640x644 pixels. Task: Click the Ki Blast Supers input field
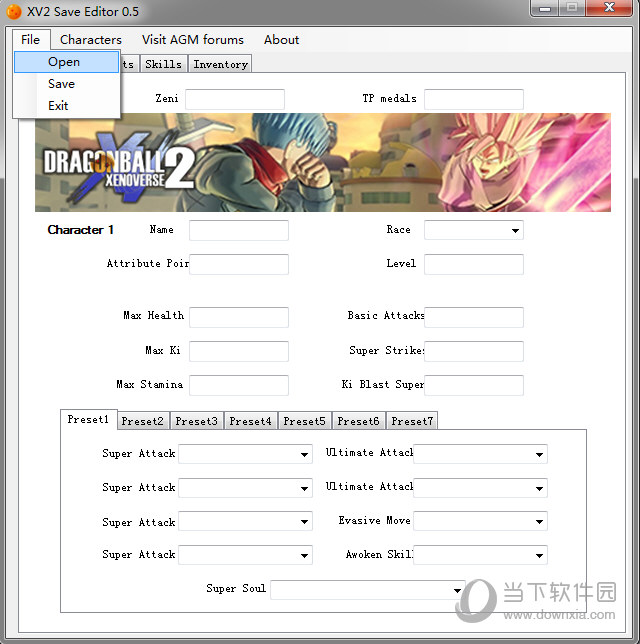pos(474,385)
